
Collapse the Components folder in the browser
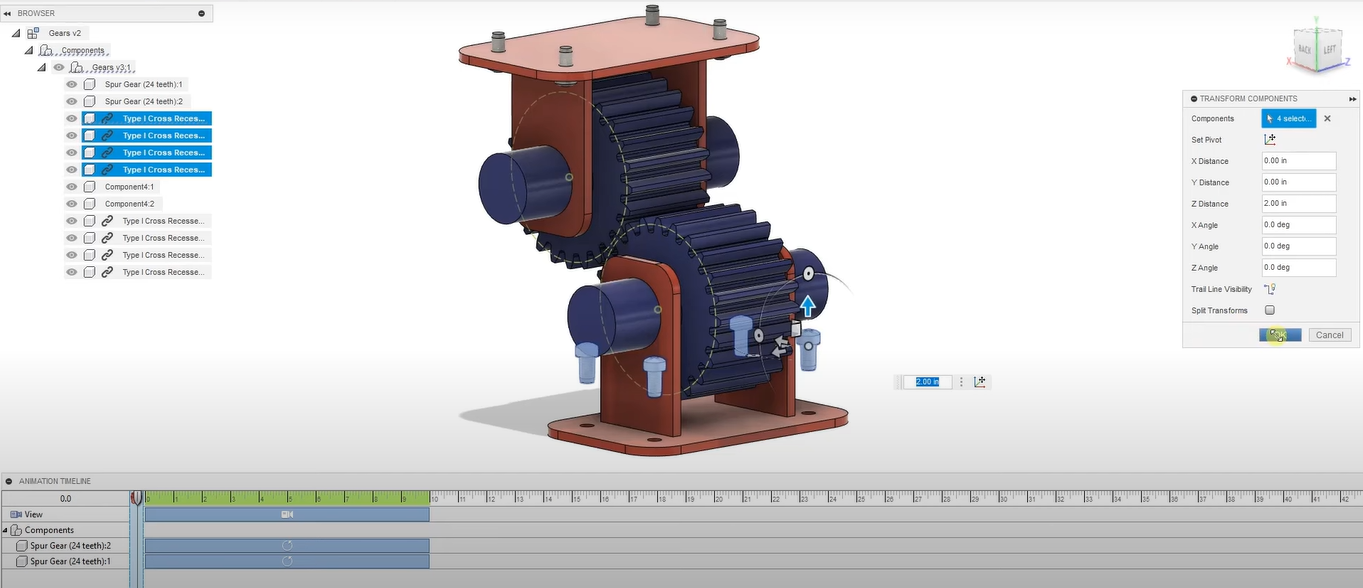tap(29, 50)
